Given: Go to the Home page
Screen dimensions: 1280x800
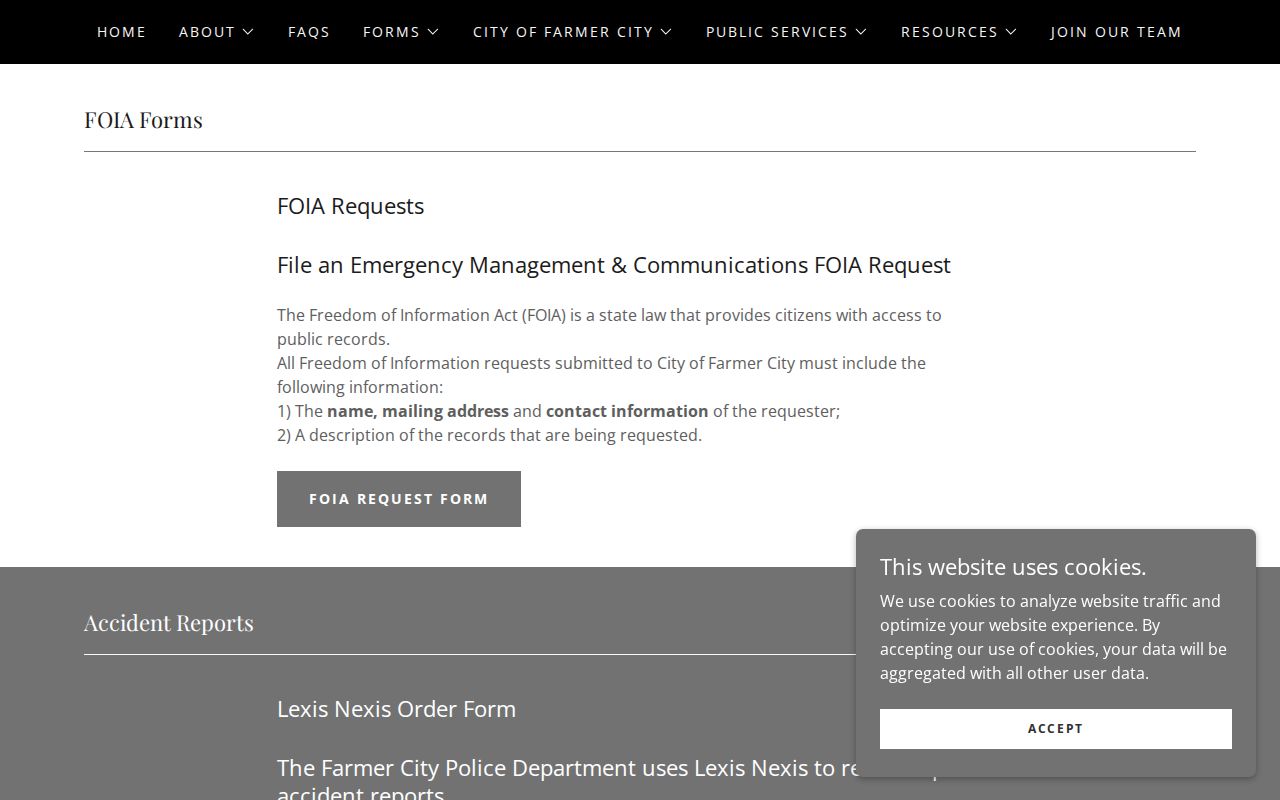Looking at the screenshot, I should 121,32.
